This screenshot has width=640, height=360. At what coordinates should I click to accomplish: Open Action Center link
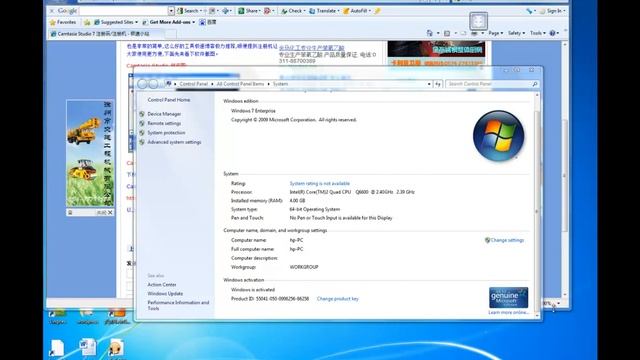(x=162, y=284)
